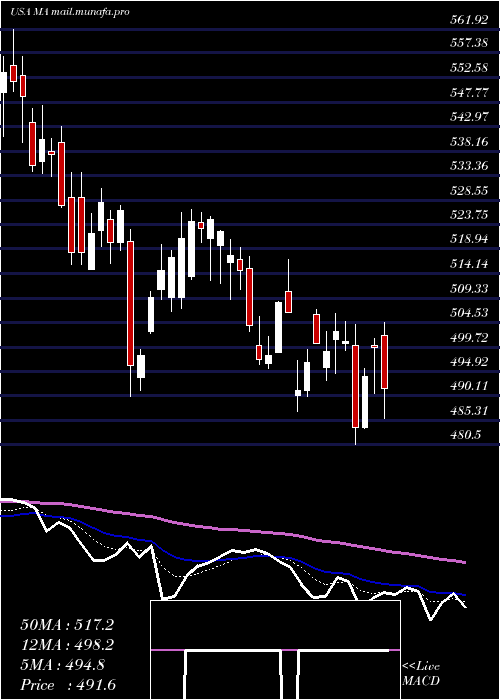500x700 pixels.
Task: Click the 499.72 price axis label
Action: pyautogui.click(x=468, y=338)
